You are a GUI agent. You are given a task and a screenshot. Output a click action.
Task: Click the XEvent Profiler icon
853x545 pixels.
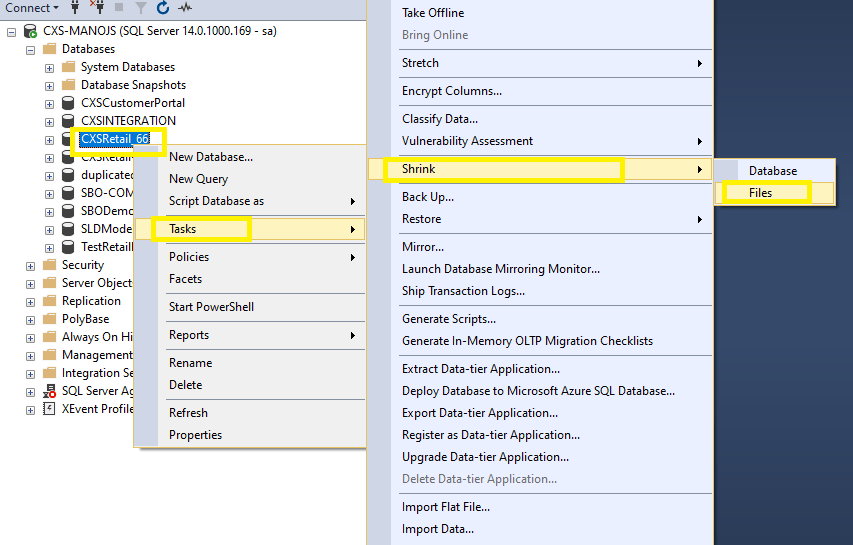click(x=50, y=408)
